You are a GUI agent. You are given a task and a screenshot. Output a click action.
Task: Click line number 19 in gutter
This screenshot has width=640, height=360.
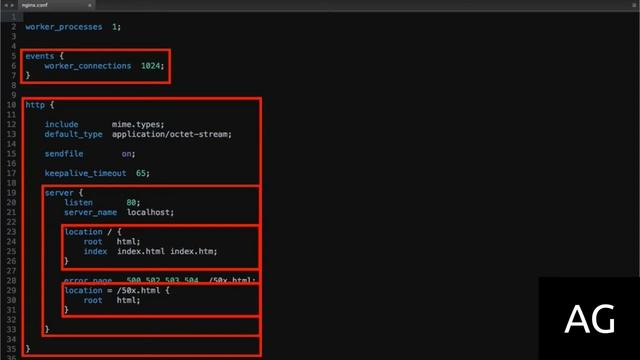click(11, 193)
